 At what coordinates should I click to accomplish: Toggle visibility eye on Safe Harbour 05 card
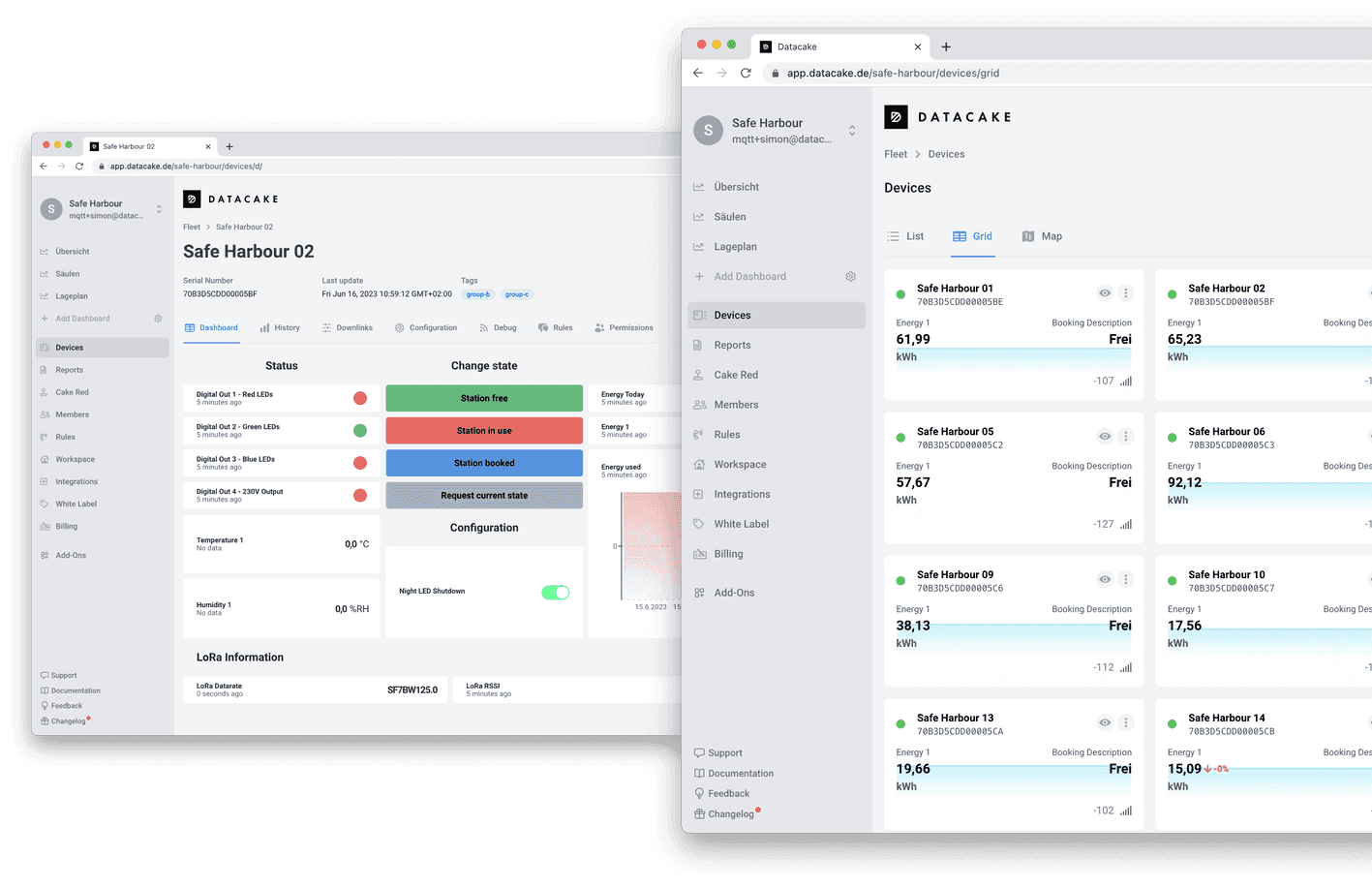(x=1105, y=436)
